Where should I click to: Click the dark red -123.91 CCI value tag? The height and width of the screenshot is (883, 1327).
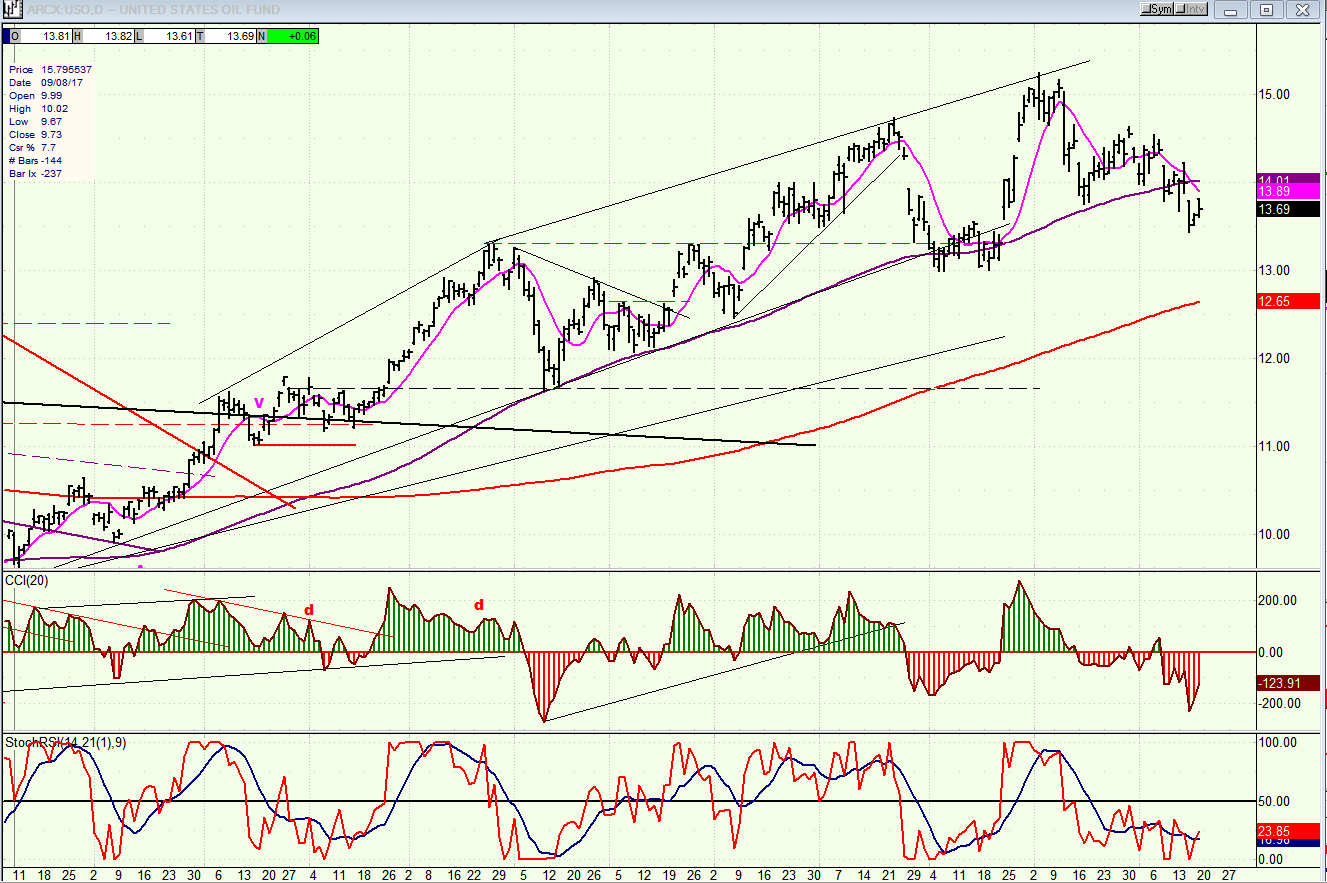[1288, 683]
